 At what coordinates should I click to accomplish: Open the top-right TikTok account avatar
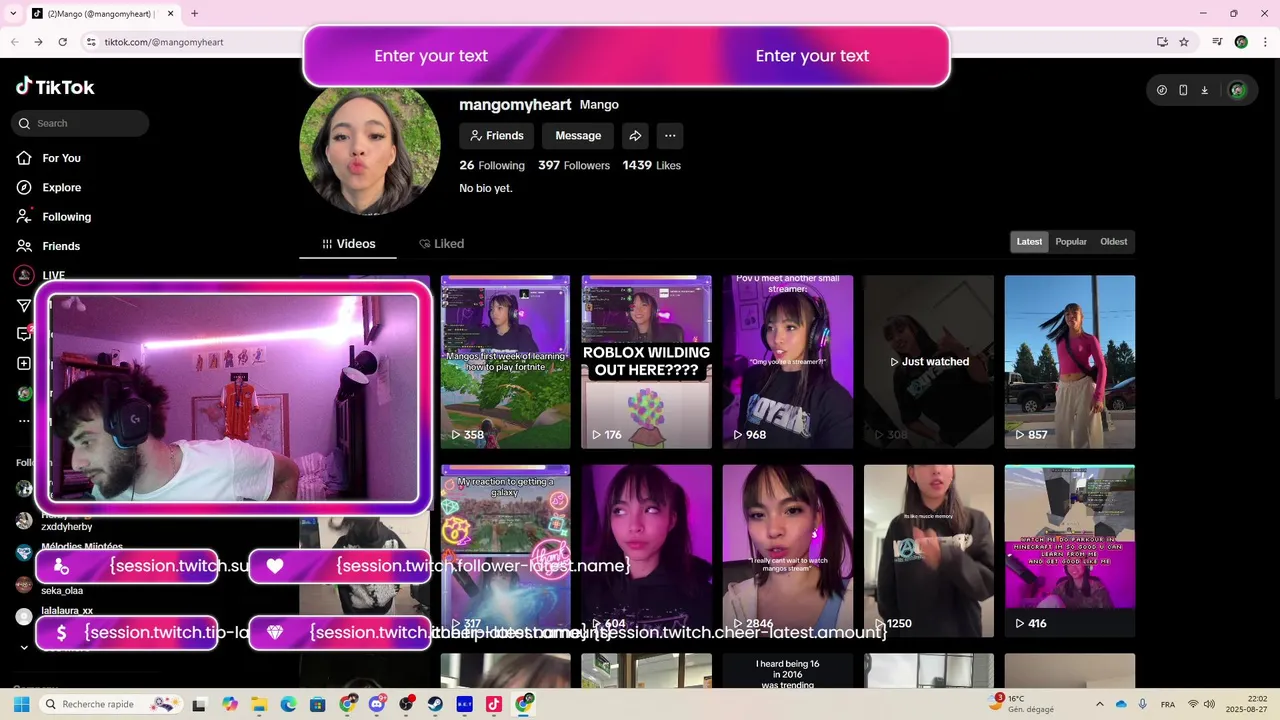[x=1237, y=90]
